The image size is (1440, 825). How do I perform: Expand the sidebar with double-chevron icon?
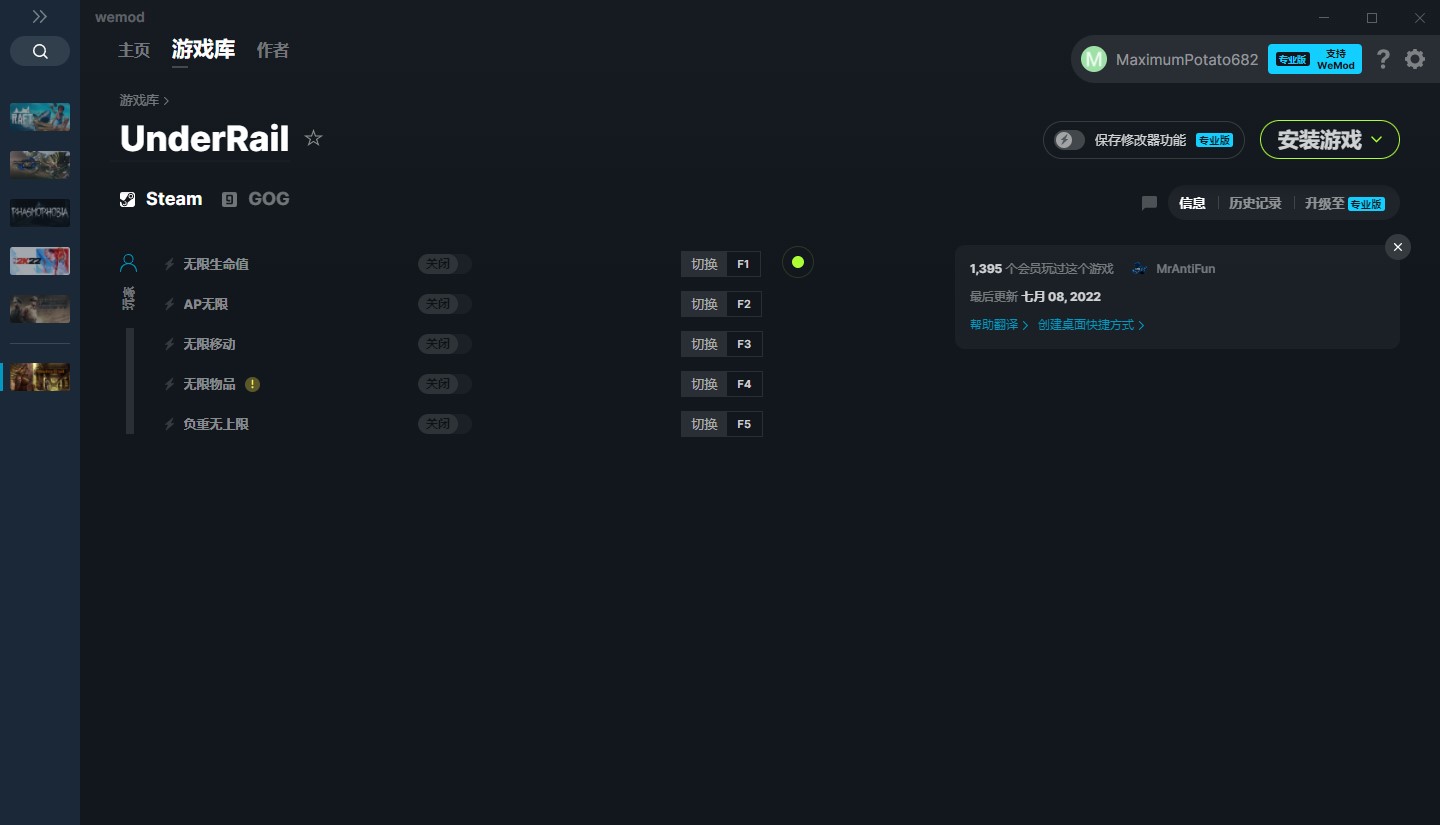pos(40,17)
